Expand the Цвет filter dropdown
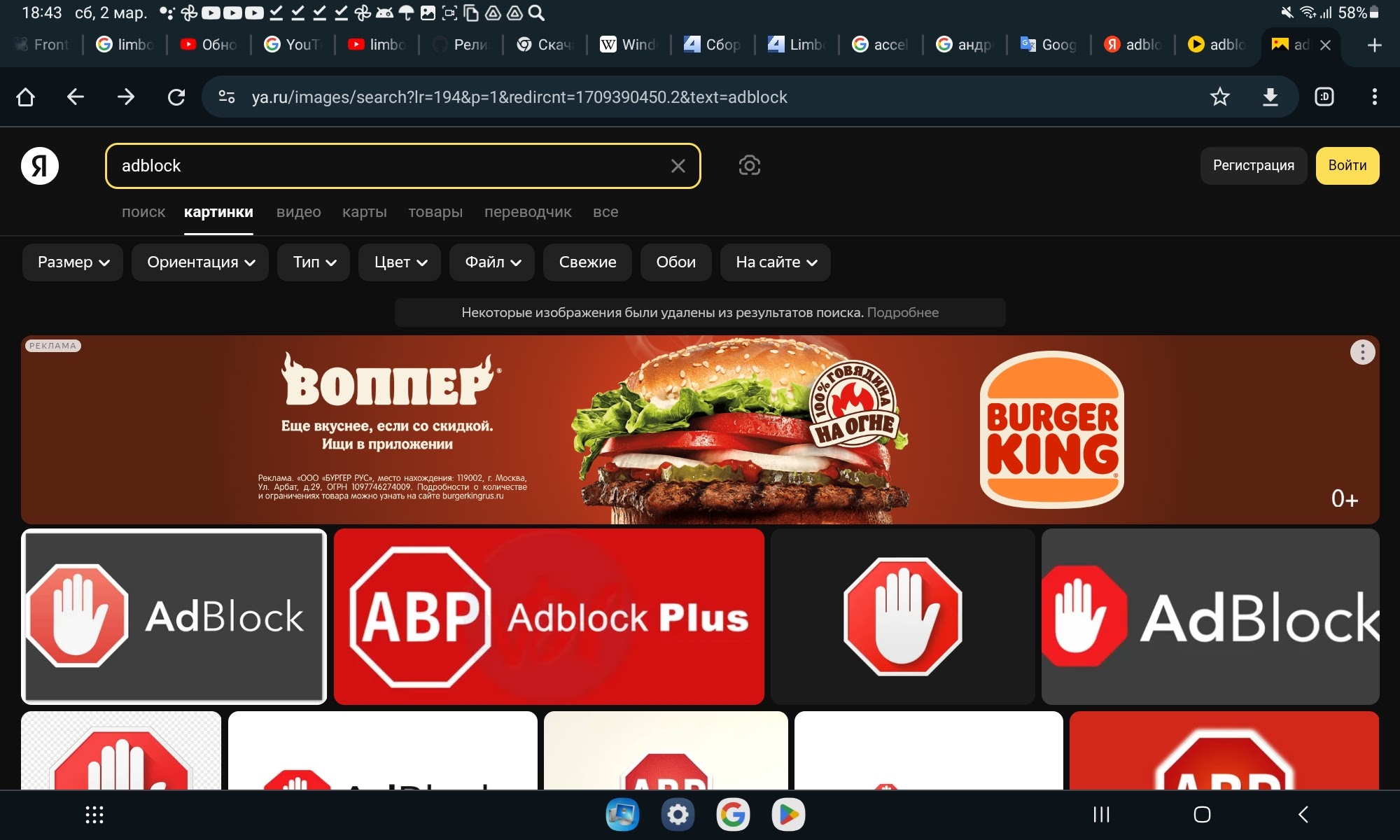The height and width of the screenshot is (840, 1400). click(400, 262)
